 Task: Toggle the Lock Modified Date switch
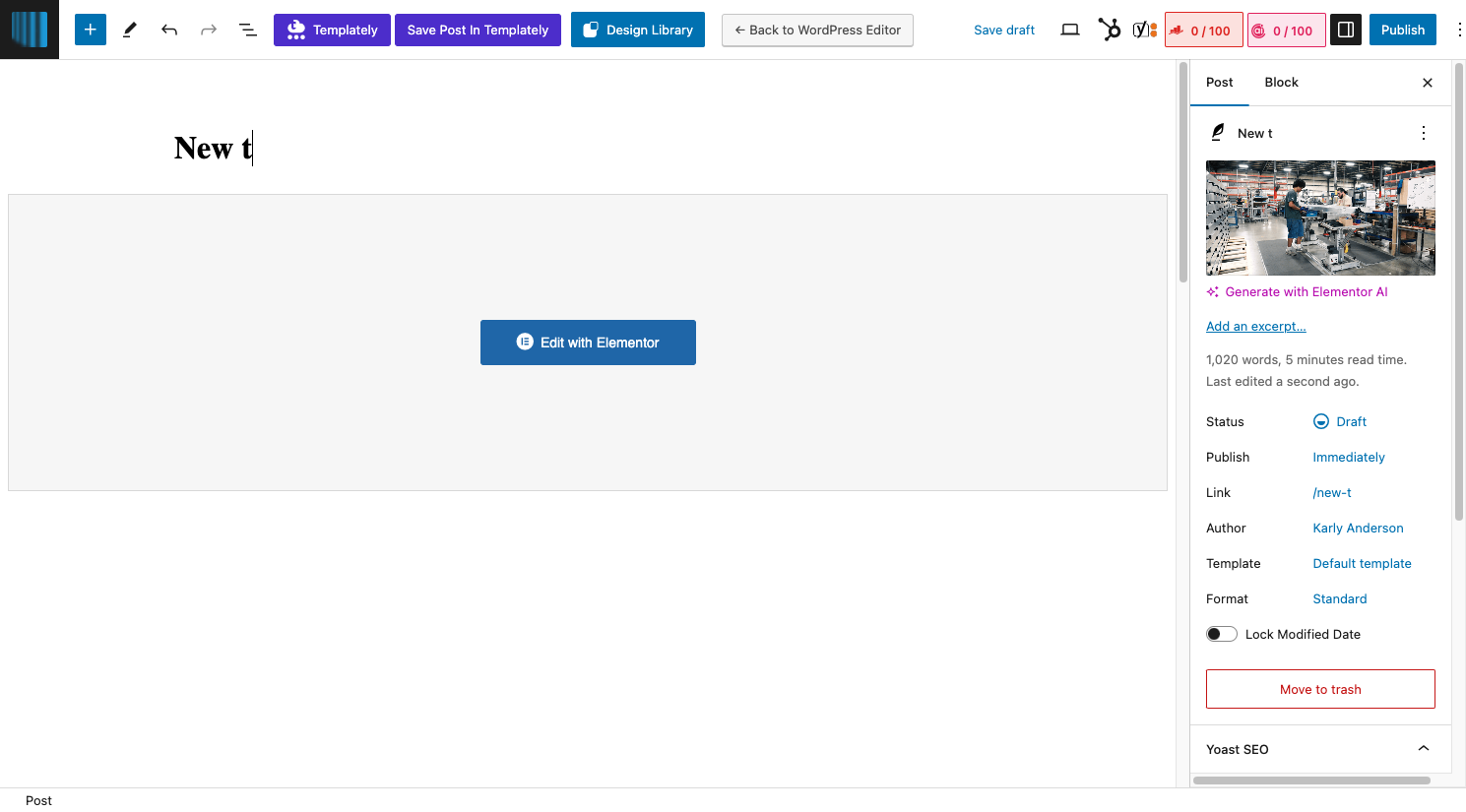coord(1222,634)
